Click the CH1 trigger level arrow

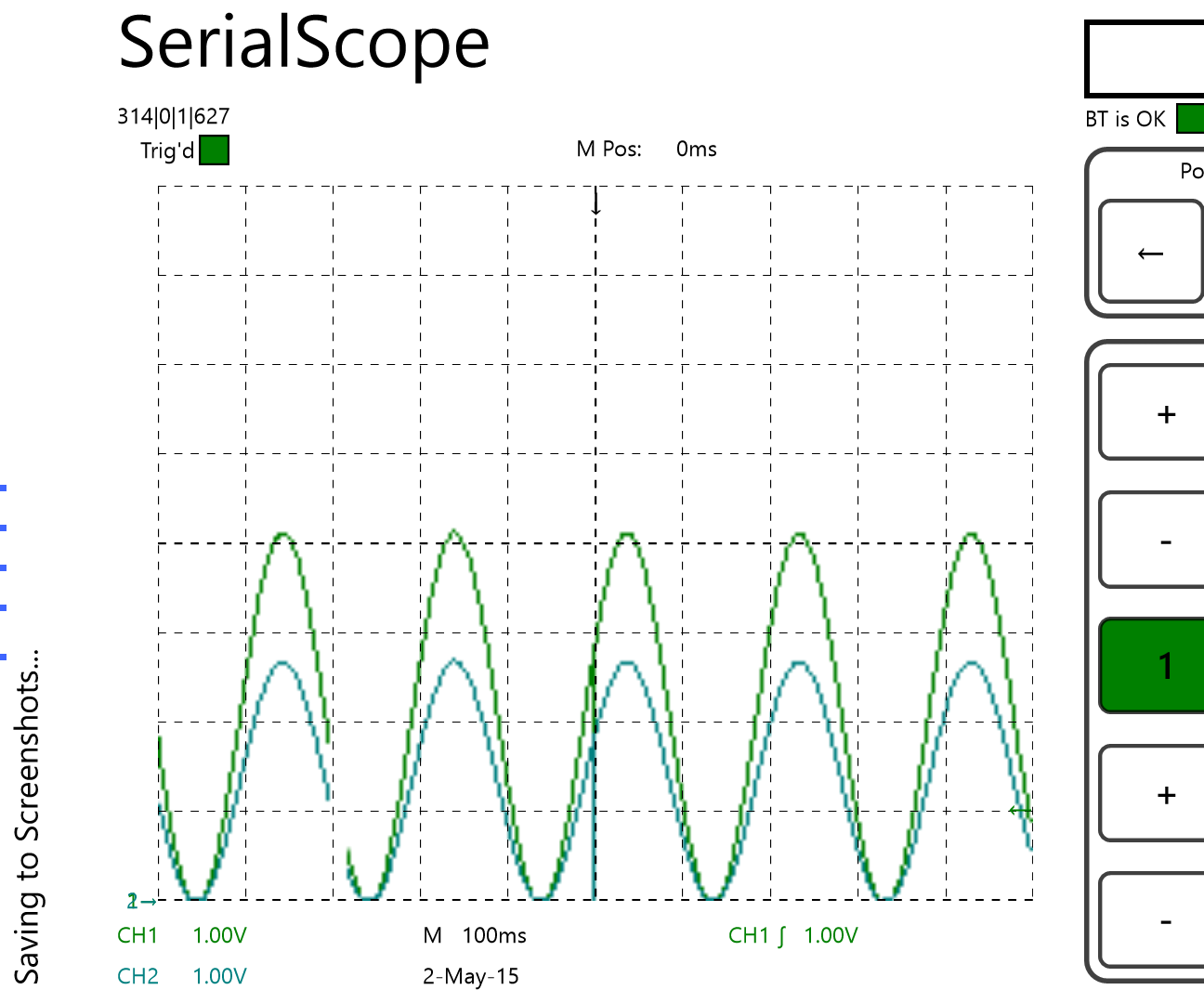click(1019, 809)
